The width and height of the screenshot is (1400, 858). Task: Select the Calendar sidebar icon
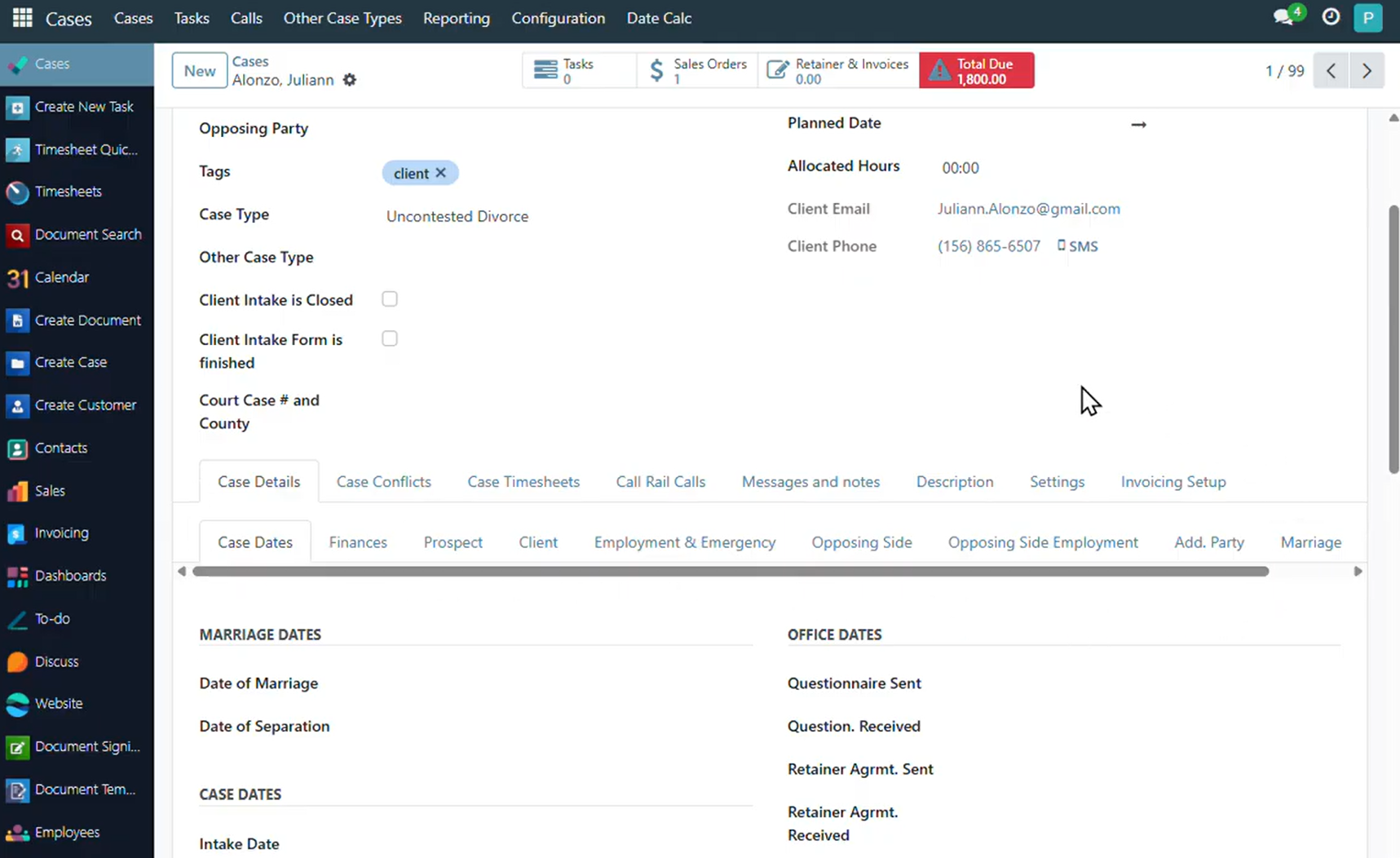(x=18, y=277)
